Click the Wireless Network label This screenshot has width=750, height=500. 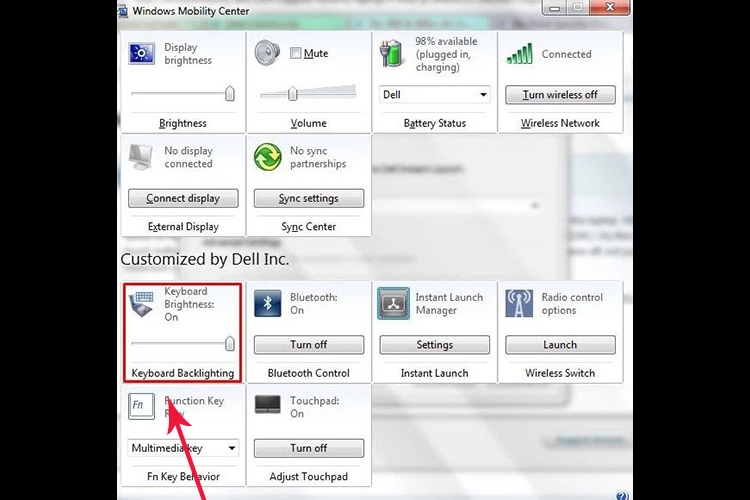(x=560, y=123)
